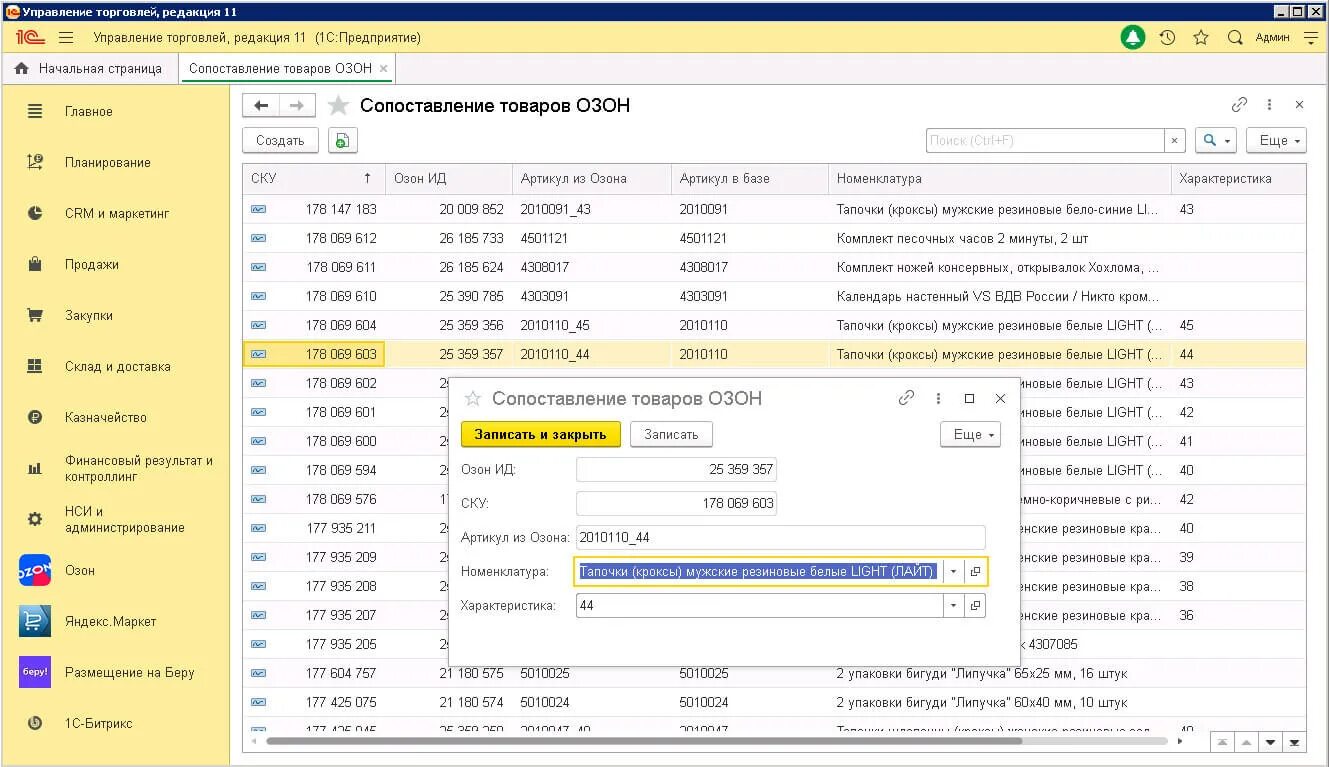Open search options dropdown button
The image size is (1329, 767).
pyautogui.click(x=1216, y=141)
